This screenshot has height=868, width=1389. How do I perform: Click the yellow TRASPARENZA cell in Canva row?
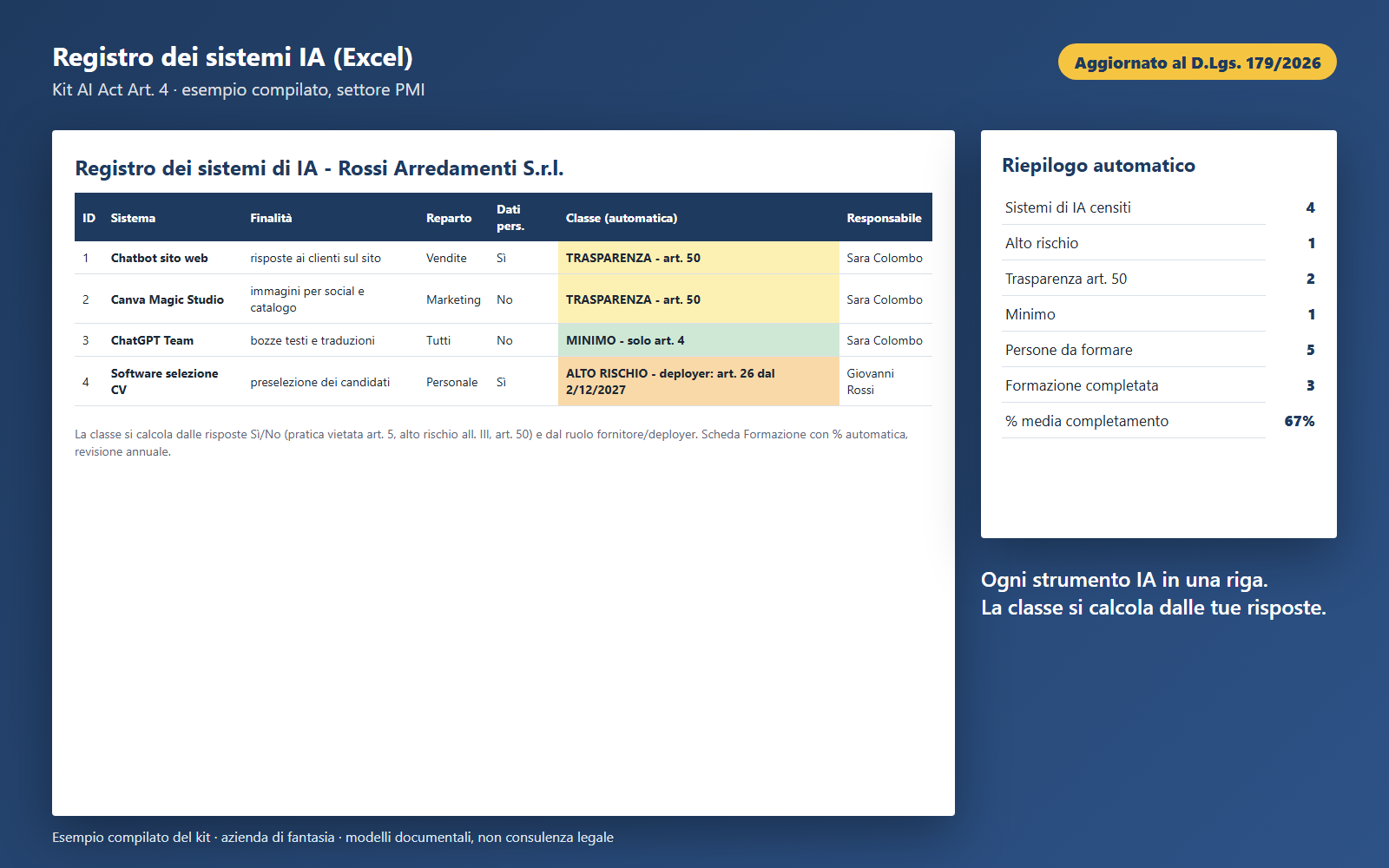pos(699,299)
